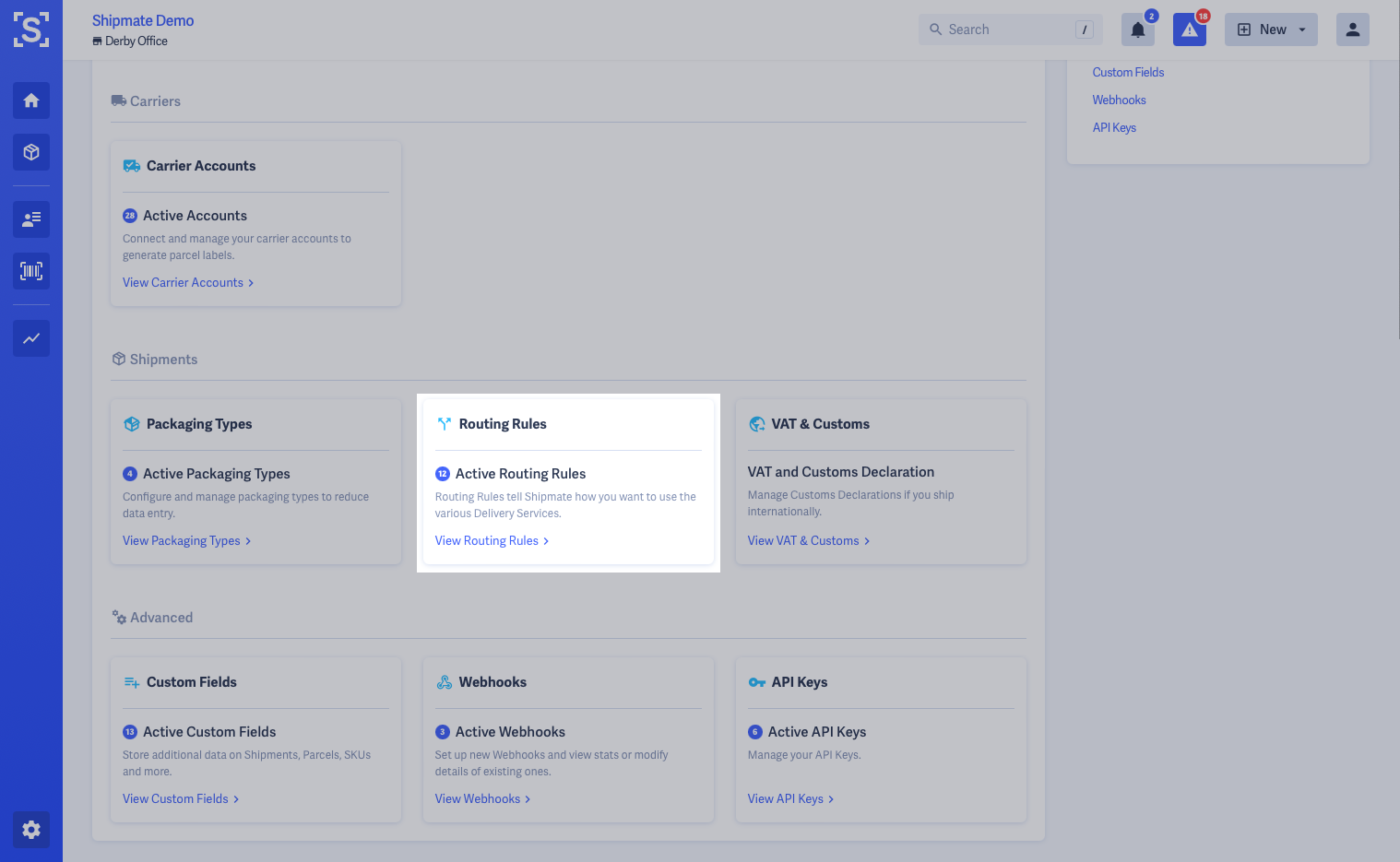Screen dimensions: 1400x862
Task: Open View Custom Fields link
Action: [181, 799]
